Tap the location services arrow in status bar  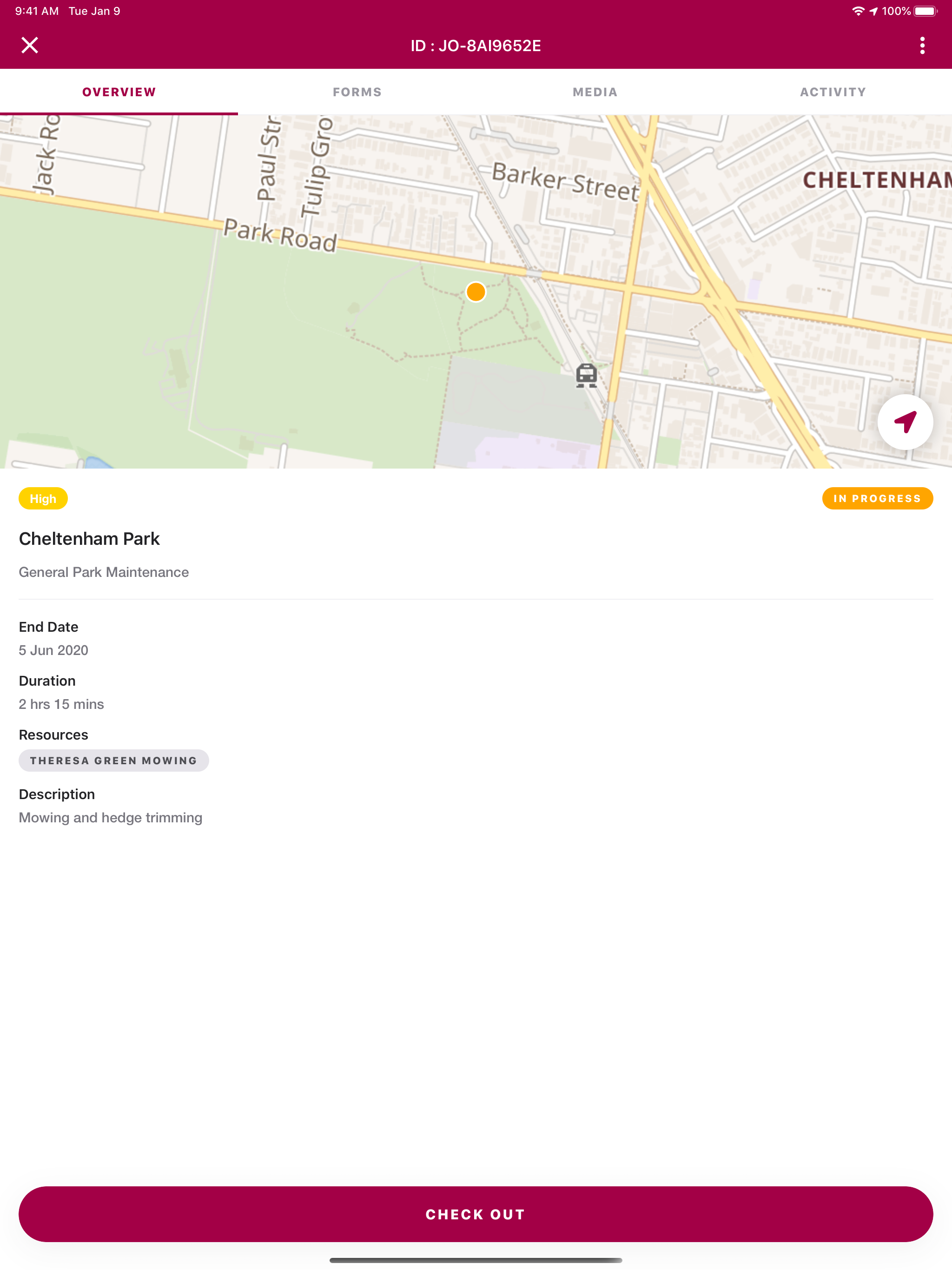[873, 11]
